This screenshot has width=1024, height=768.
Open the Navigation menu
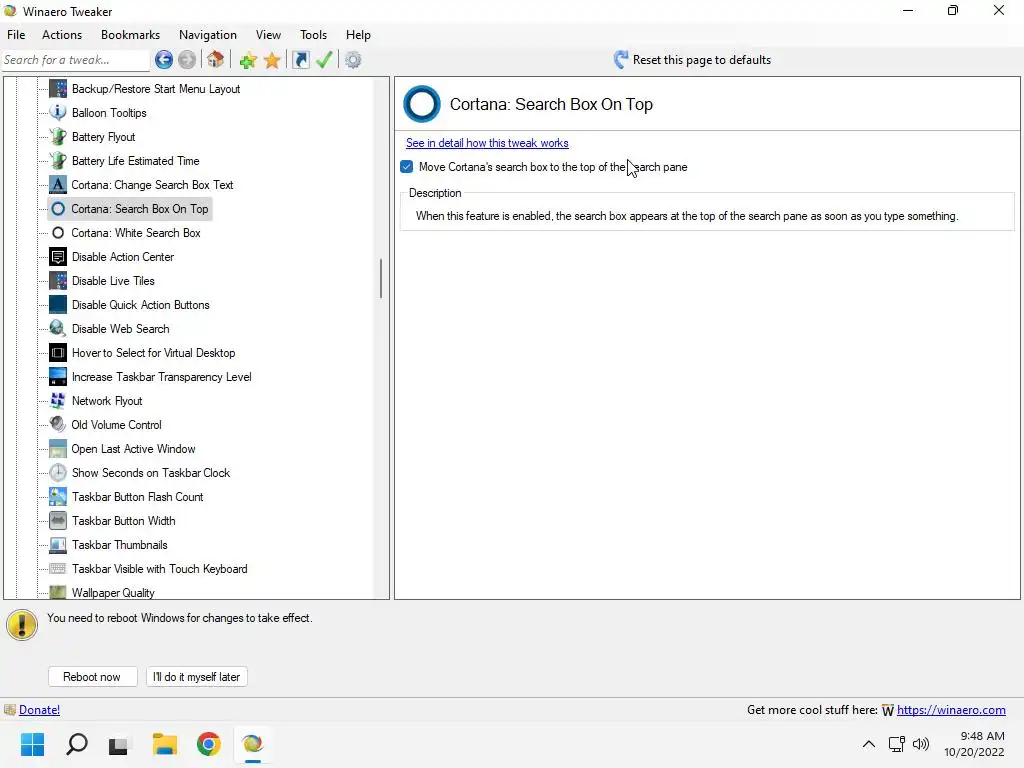[x=208, y=35]
